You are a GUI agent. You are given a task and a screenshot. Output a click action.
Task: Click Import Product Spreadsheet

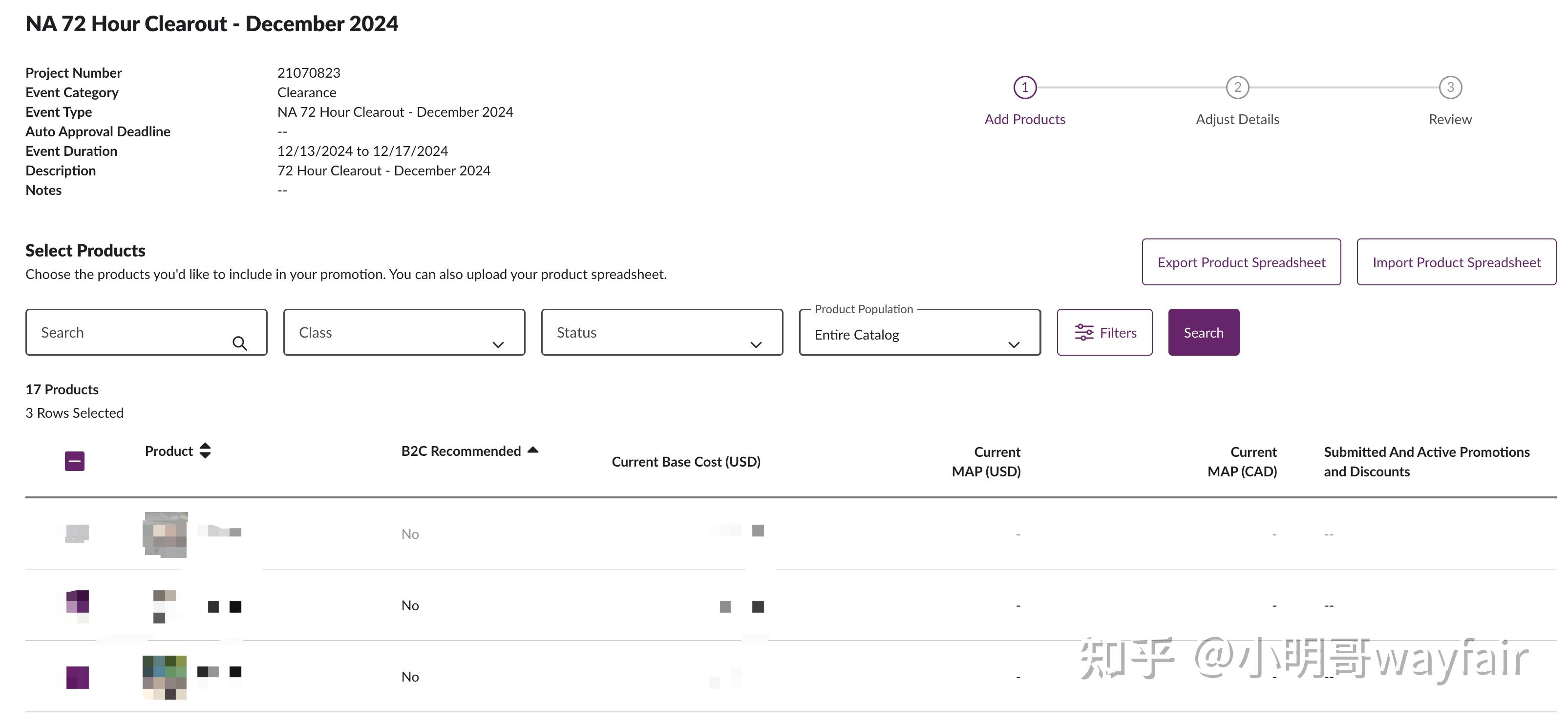pyautogui.click(x=1456, y=262)
